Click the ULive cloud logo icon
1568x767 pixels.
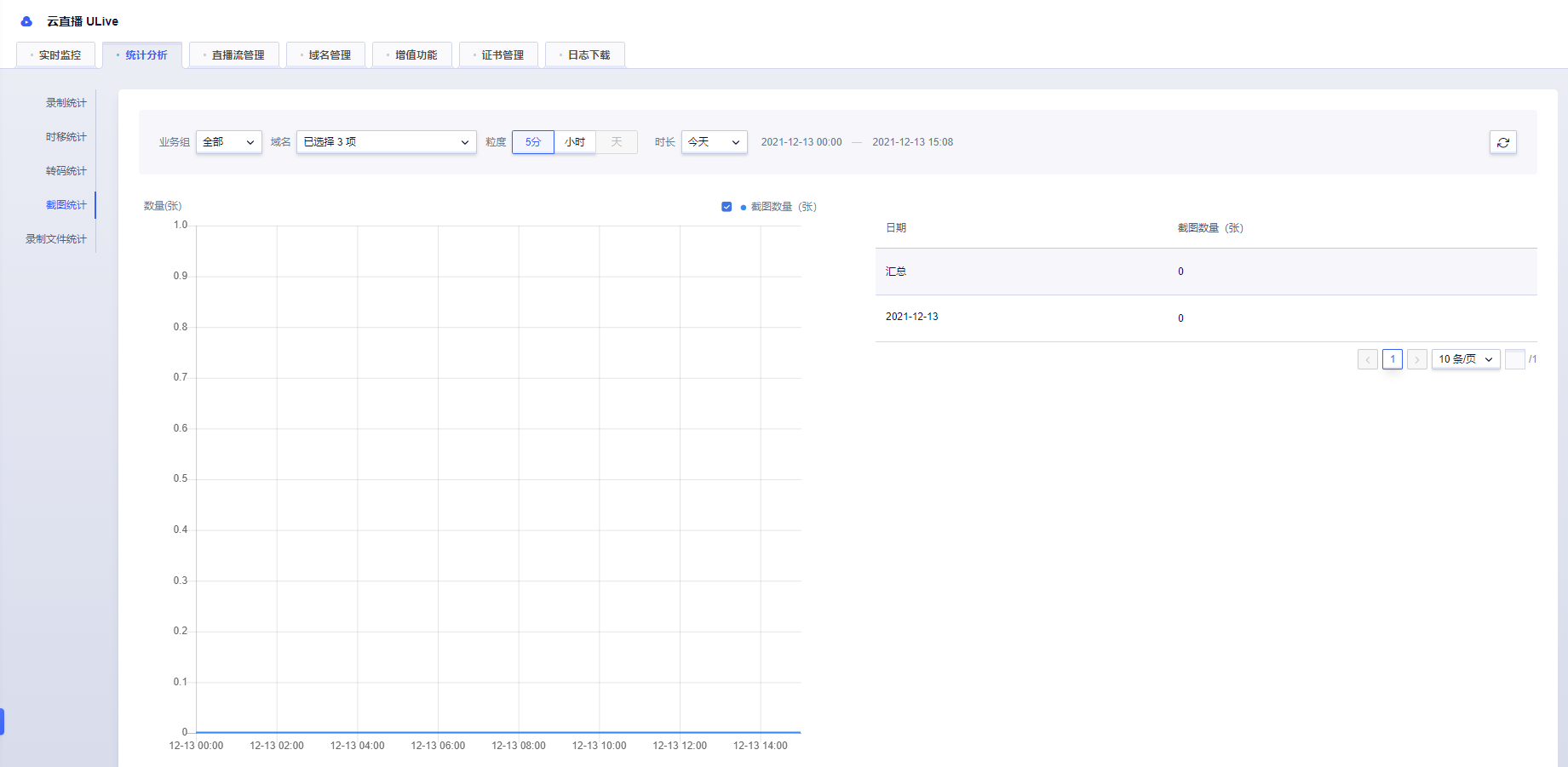click(26, 21)
